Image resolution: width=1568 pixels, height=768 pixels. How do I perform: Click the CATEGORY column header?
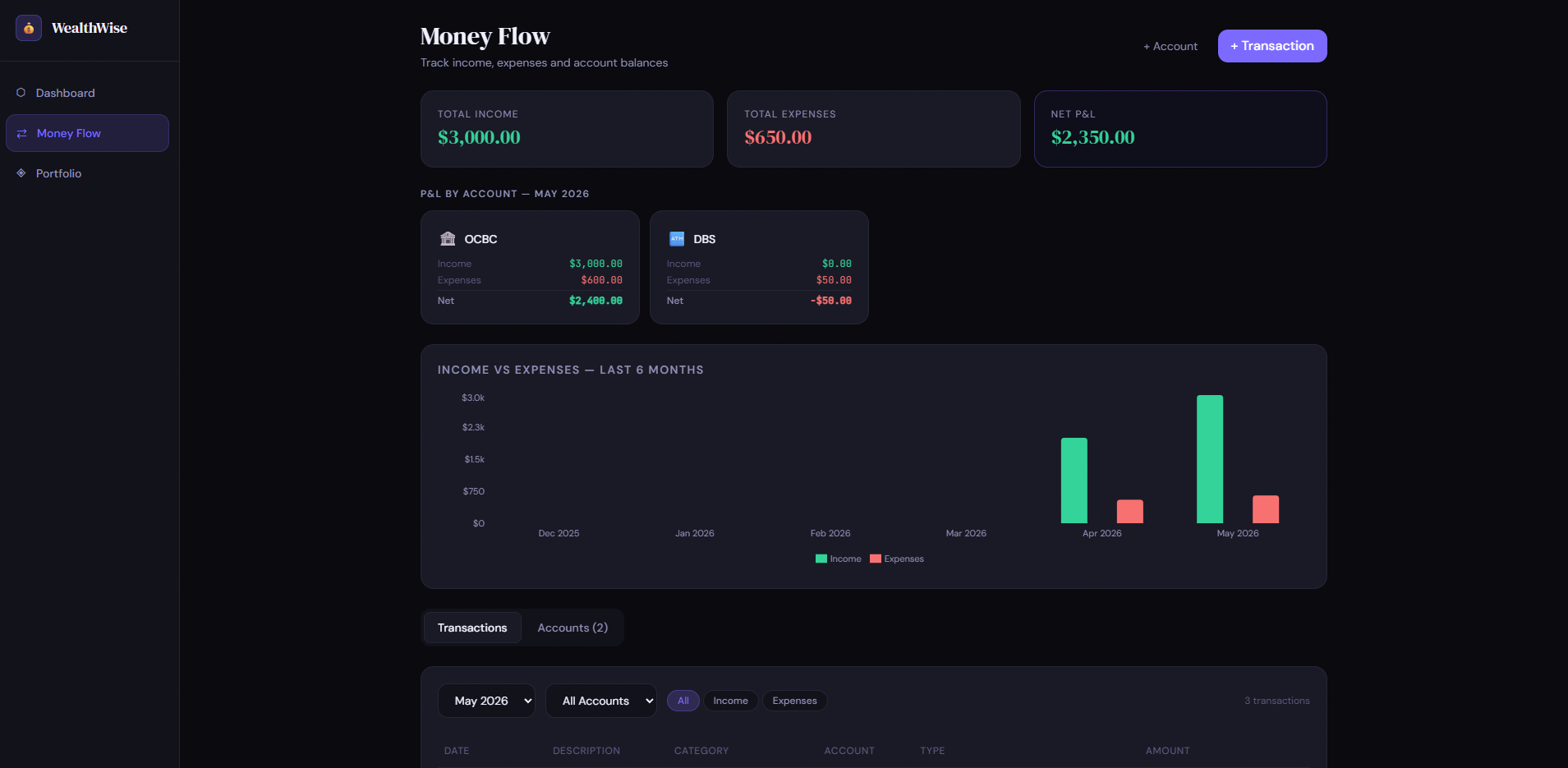701,751
